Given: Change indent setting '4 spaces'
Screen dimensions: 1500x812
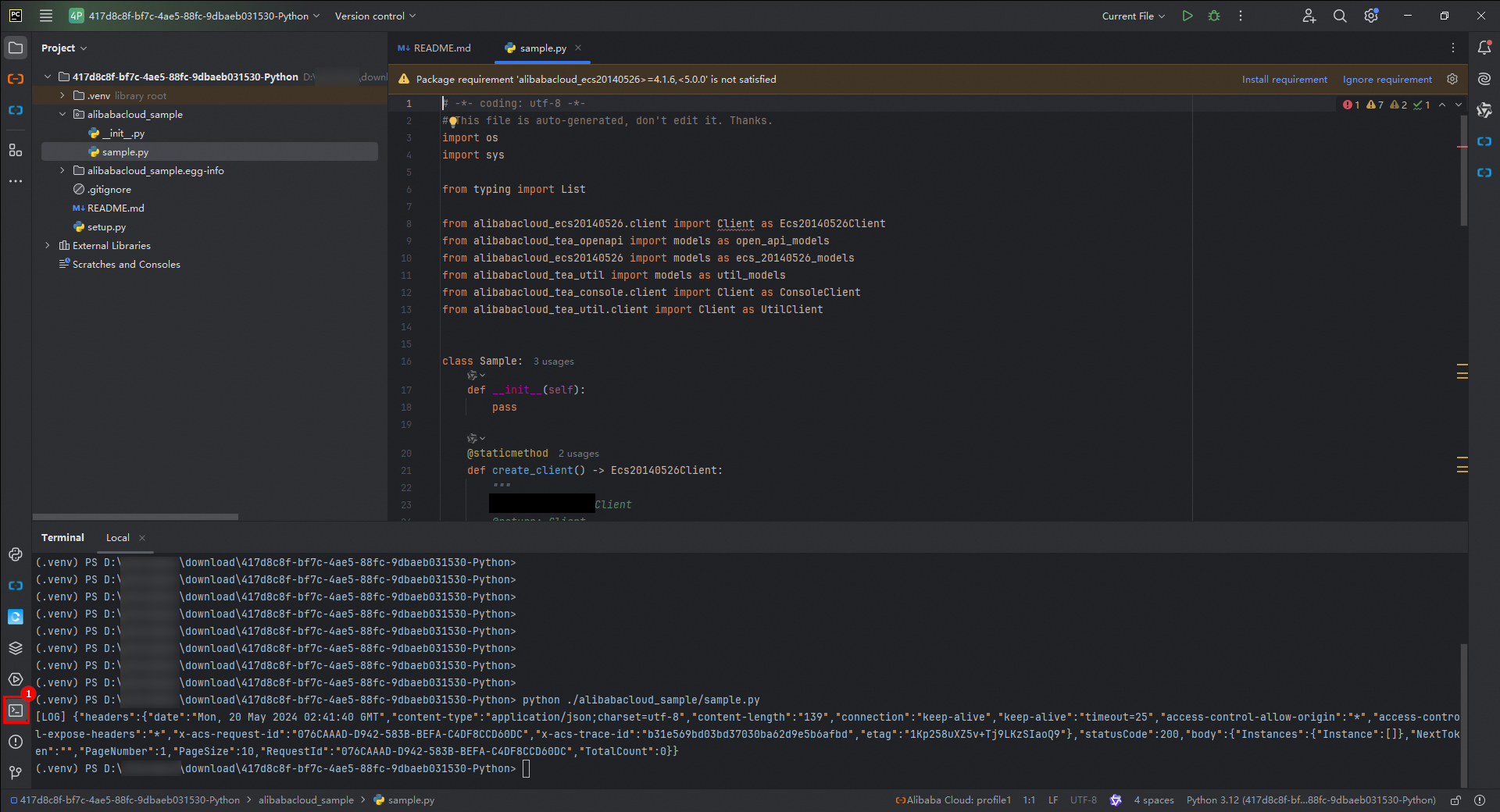Looking at the screenshot, I should pyautogui.click(x=1154, y=800).
